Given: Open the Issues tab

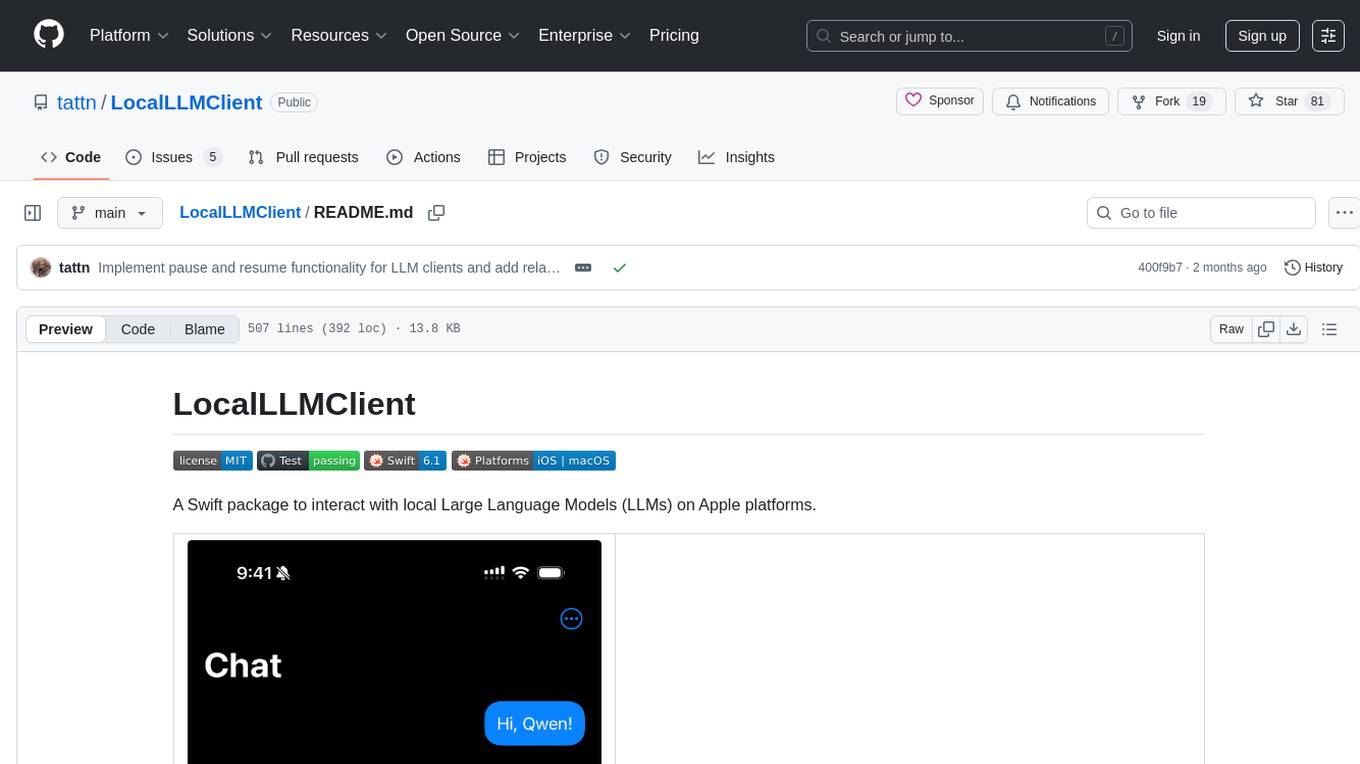Looking at the screenshot, I should click(173, 157).
